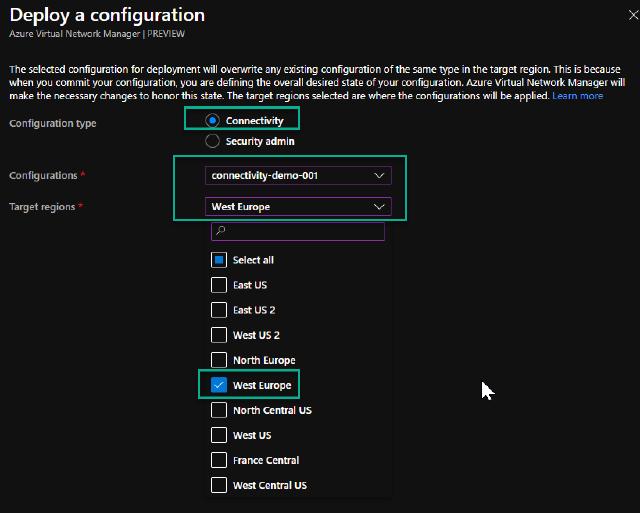Open the Learn more link
Screen dimensions: 640x513
click(x=577, y=96)
